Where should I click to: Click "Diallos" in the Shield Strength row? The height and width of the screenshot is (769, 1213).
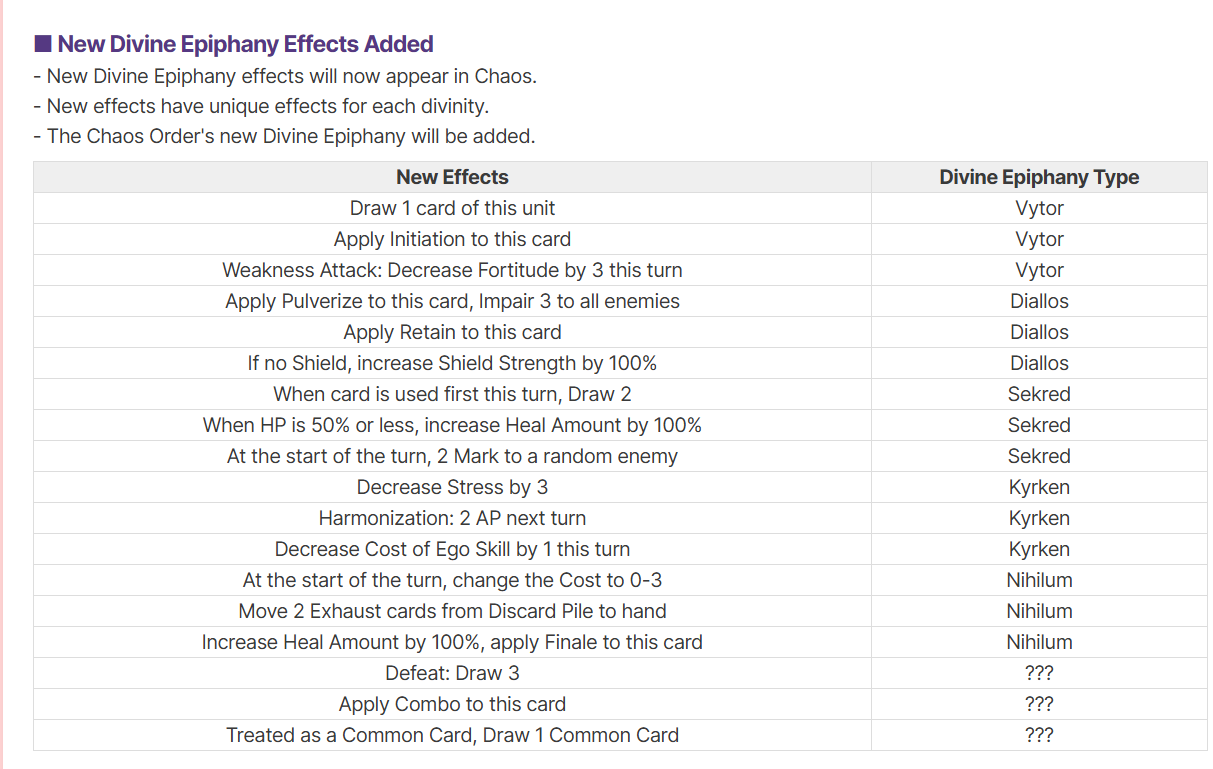point(1039,363)
